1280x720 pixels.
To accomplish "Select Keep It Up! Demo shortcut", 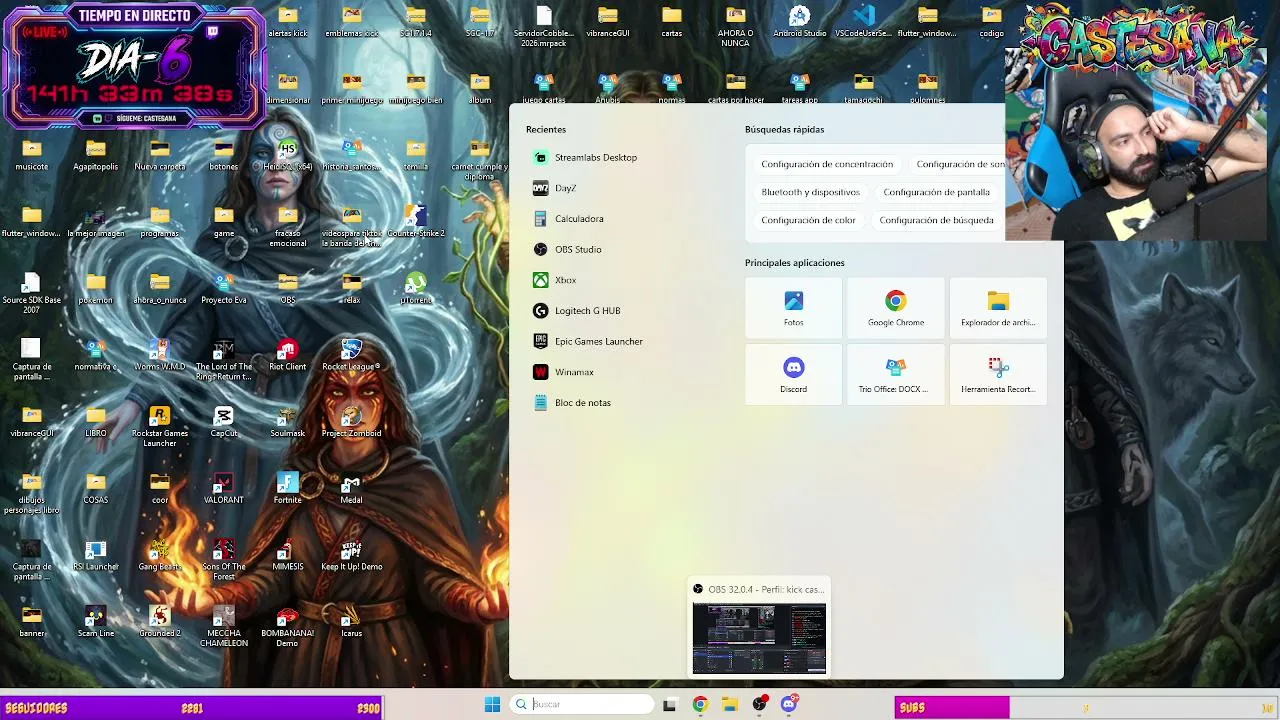I will (351, 555).
